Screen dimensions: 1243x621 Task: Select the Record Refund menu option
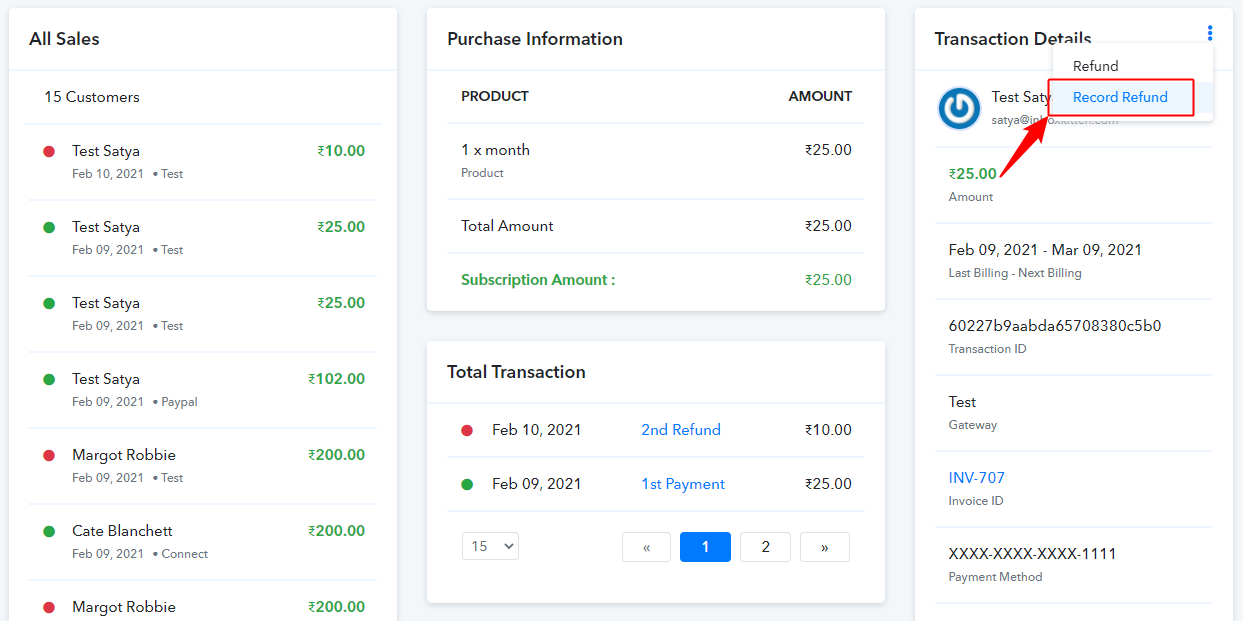[1120, 97]
